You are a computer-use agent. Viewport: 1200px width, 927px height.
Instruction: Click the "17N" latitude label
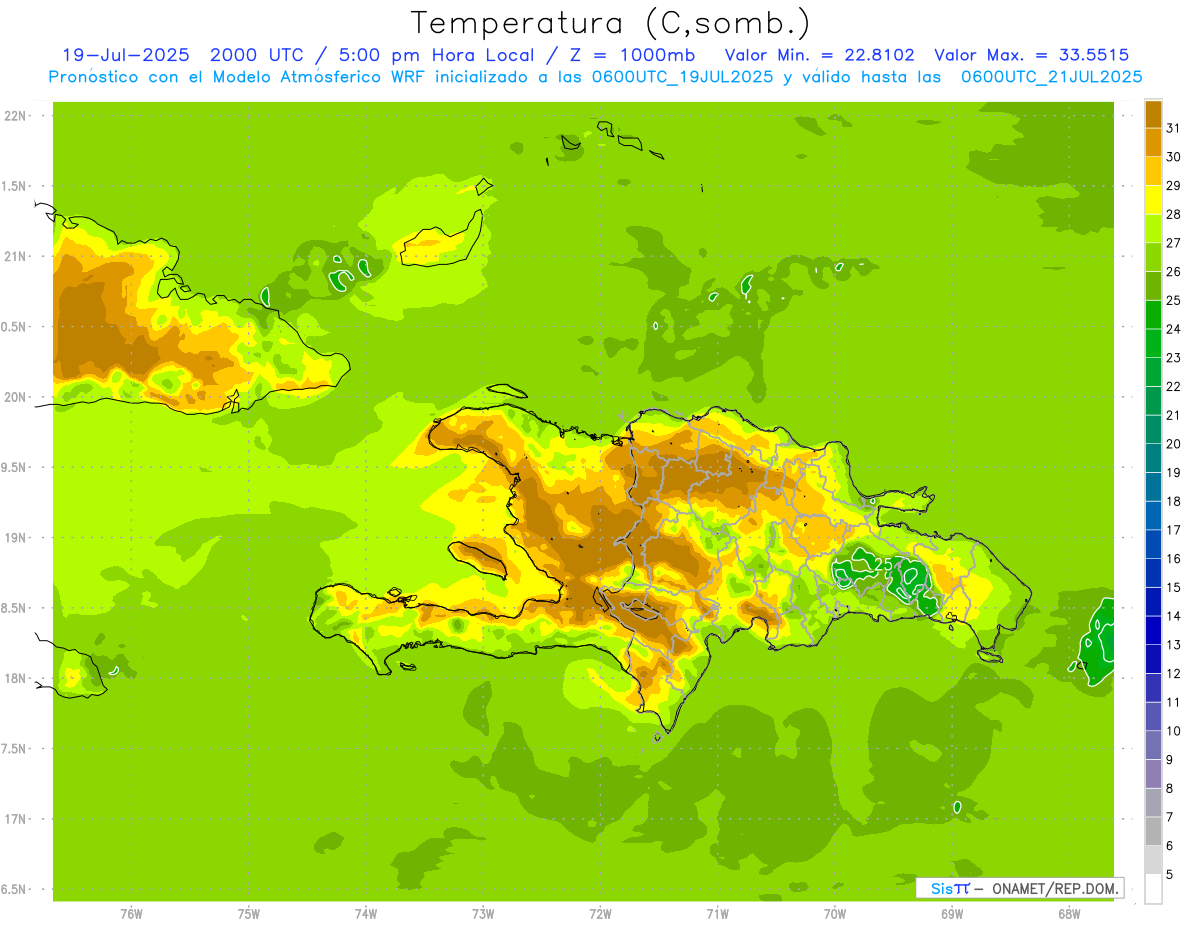point(15,820)
